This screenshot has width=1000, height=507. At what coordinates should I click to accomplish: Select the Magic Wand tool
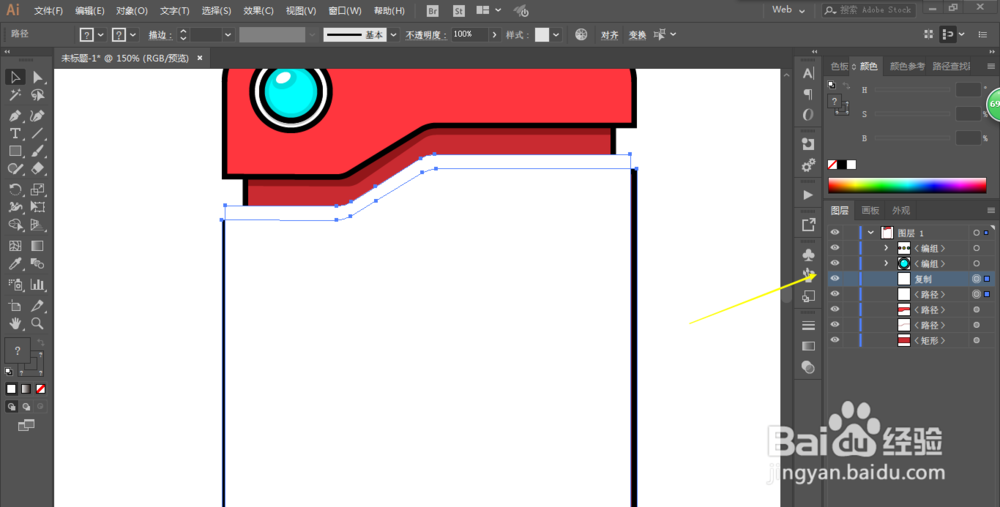(15, 95)
